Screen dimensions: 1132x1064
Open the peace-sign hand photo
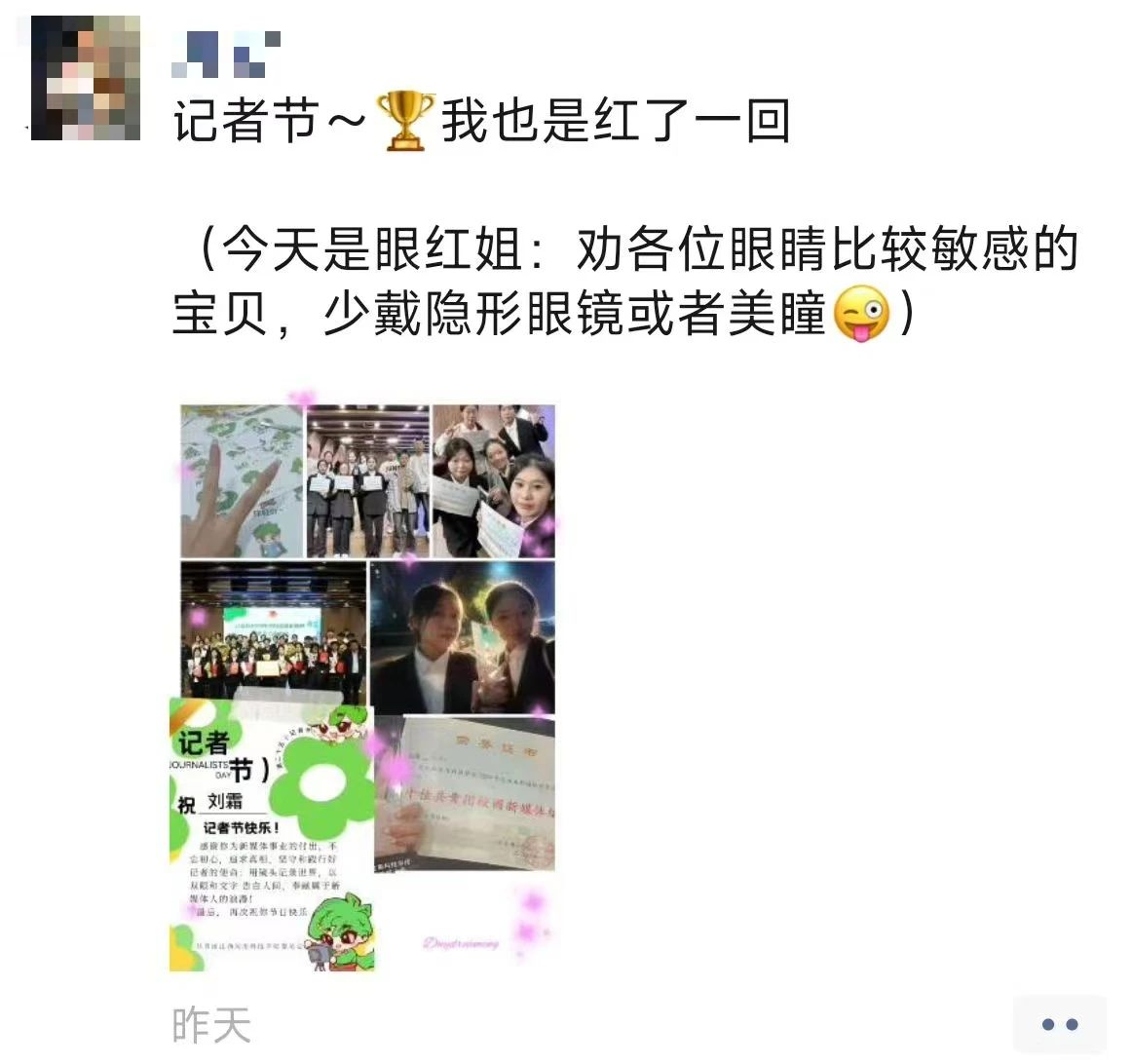(x=242, y=480)
